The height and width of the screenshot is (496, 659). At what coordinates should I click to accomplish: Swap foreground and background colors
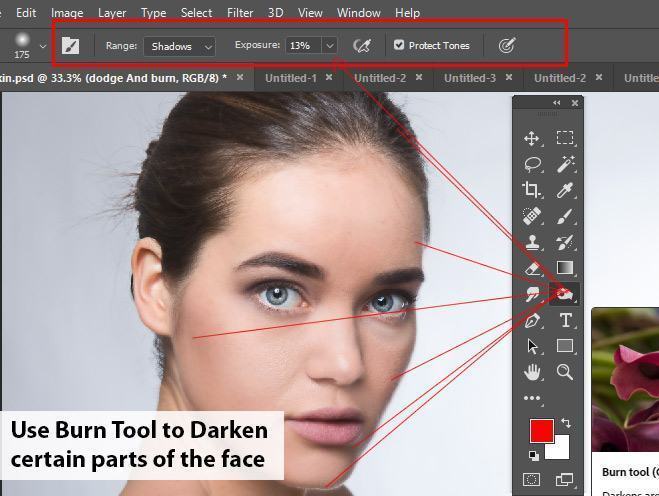pos(567,424)
